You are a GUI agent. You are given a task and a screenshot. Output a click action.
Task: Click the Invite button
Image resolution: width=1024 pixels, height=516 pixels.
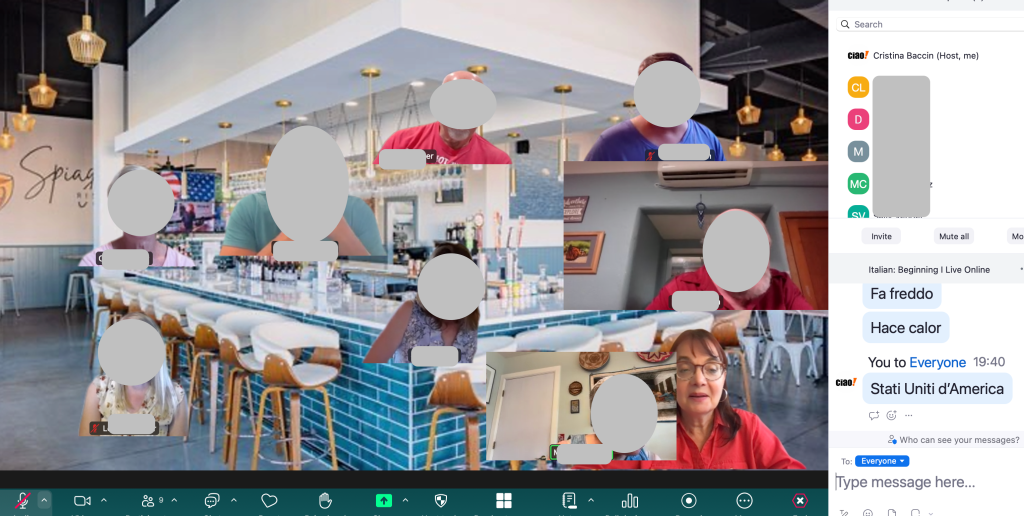881,237
